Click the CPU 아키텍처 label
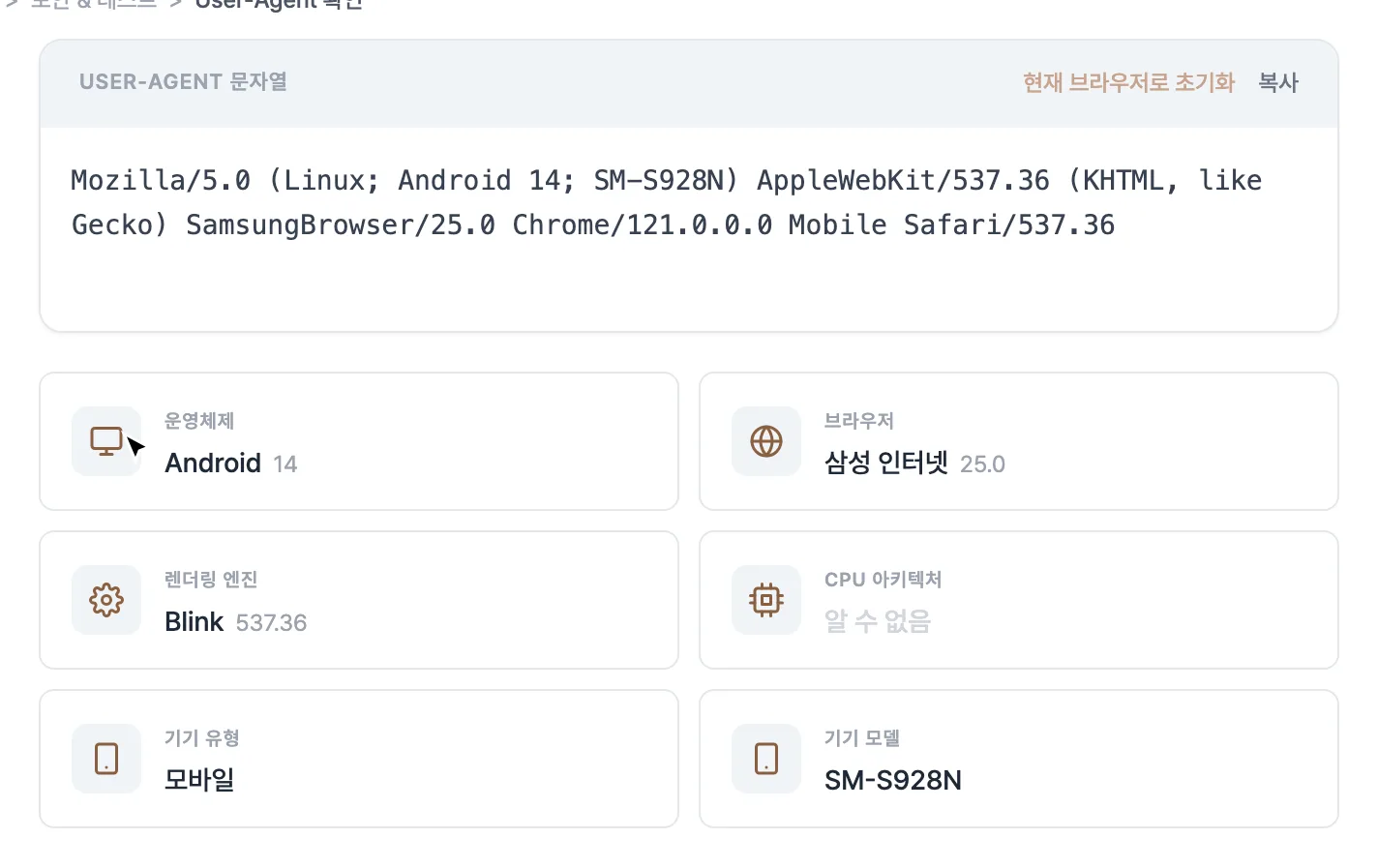This screenshot has width=1378, height=868. click(884, 580)
